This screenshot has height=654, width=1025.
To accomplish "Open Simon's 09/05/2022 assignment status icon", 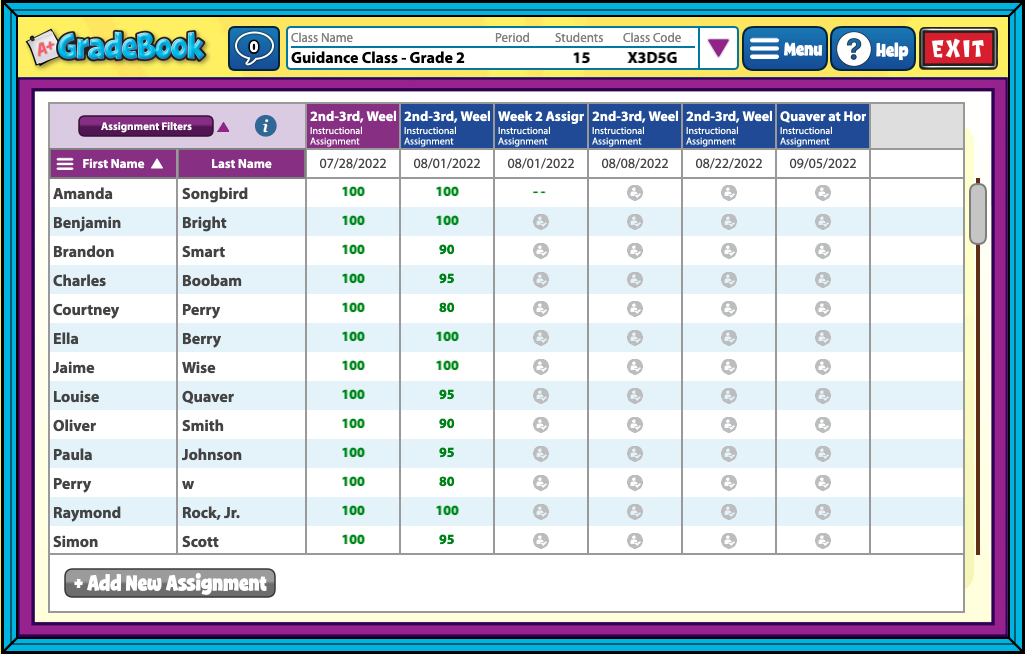I will (x=823, y=540).
